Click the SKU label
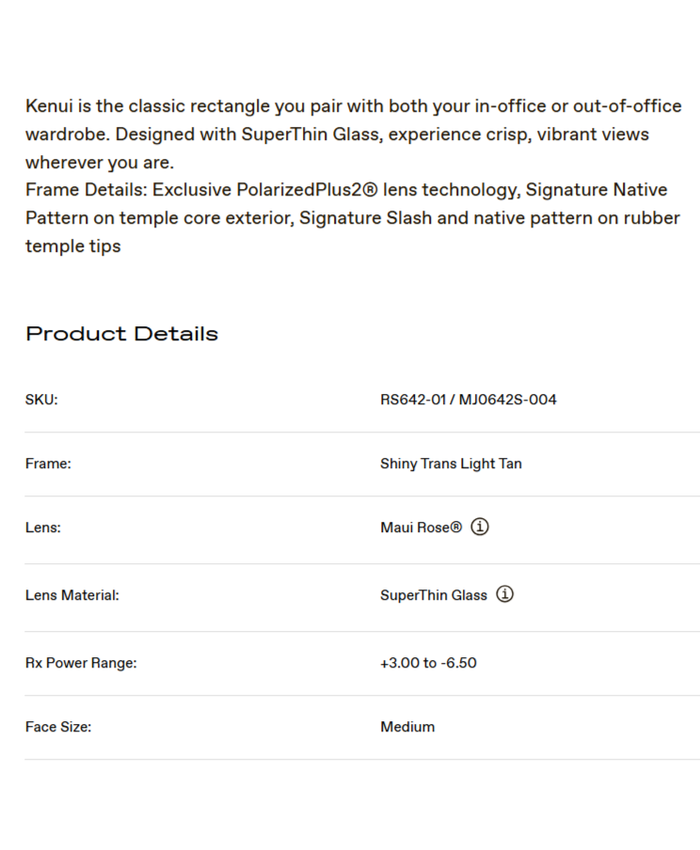The image size is (700, 850). pos(42,400)
